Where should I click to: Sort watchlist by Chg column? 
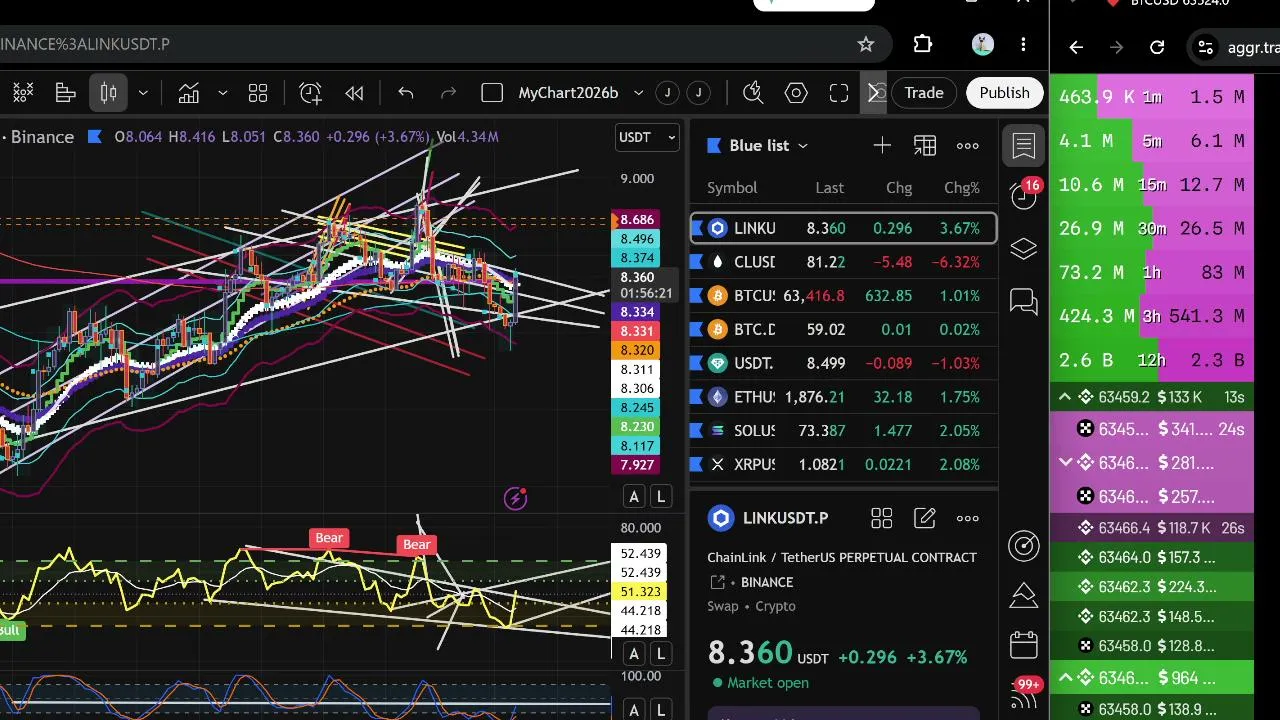(899, 188)
